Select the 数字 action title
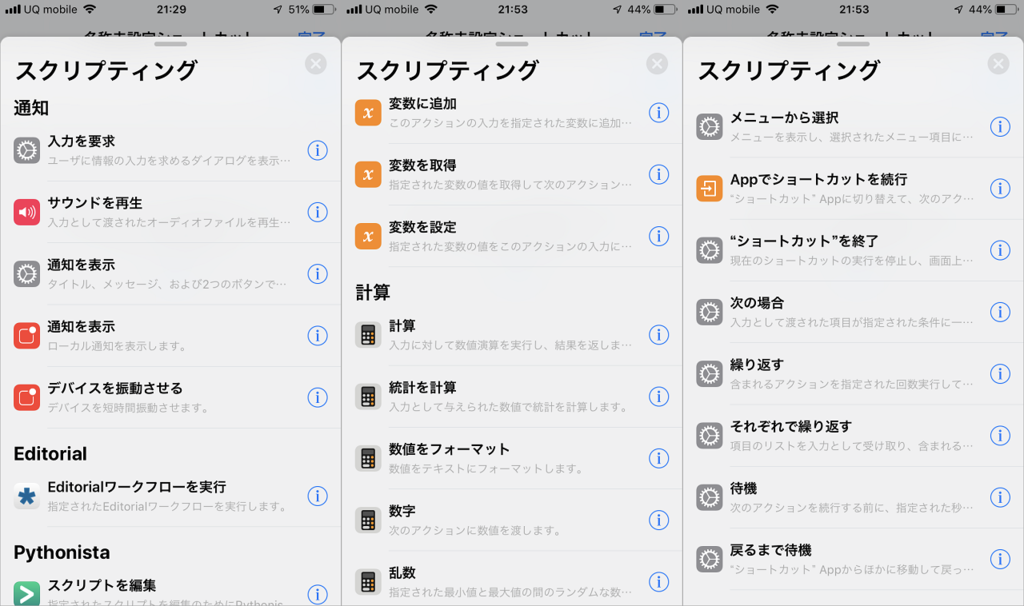This screenshot has height=606, width=1024. 402,511
